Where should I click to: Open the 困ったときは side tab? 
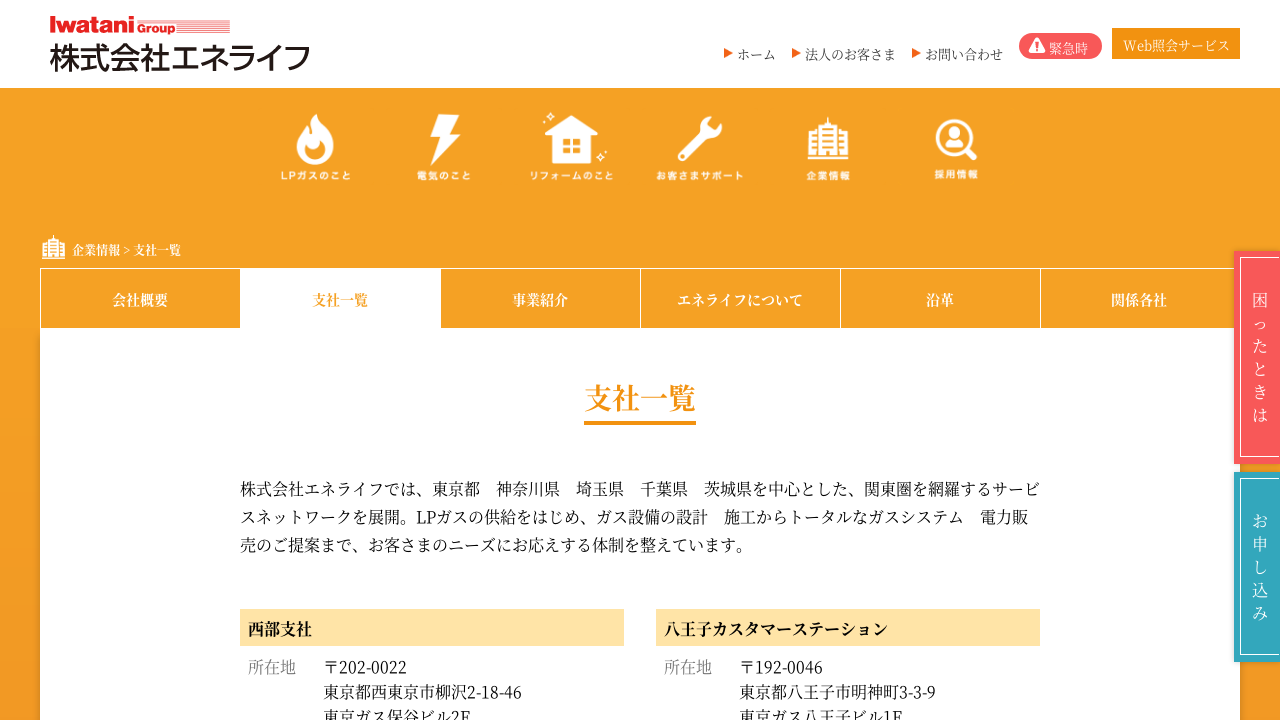[1258, 357]
